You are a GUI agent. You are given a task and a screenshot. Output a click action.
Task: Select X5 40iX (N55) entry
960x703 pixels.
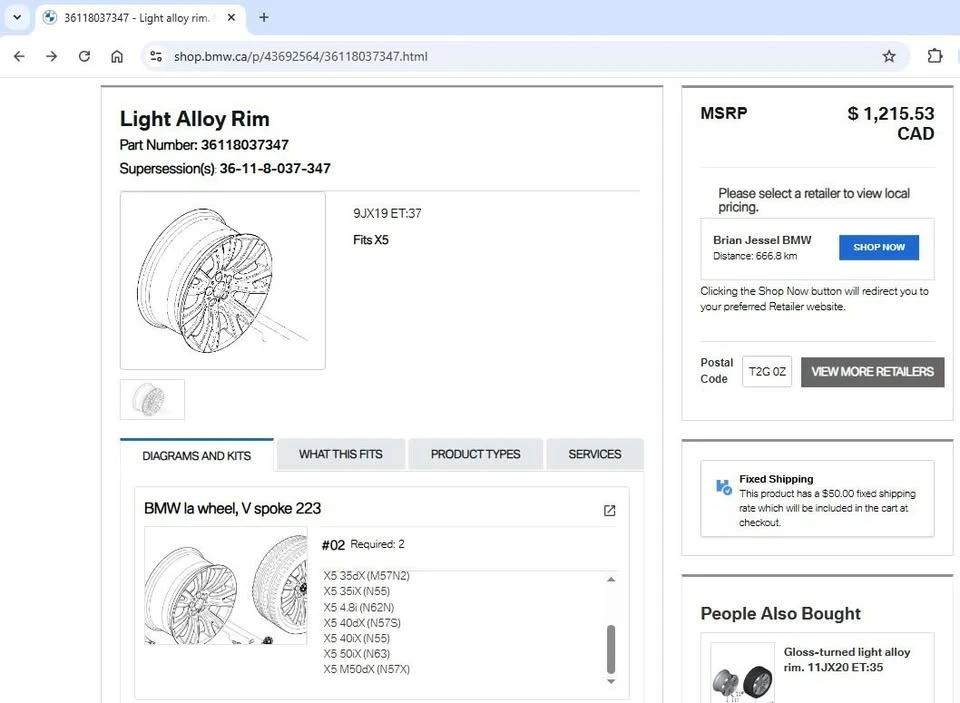[356, 638]
